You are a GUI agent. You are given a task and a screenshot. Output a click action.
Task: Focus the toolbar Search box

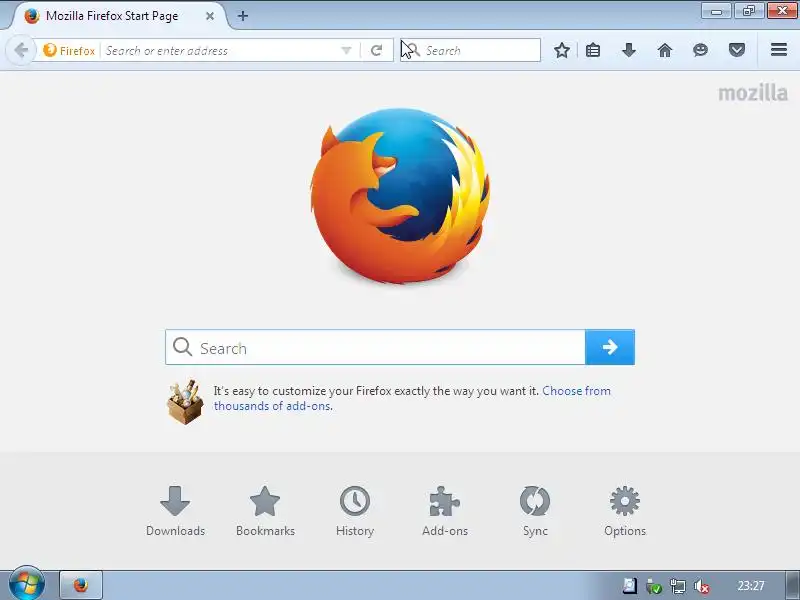[470, 51]
